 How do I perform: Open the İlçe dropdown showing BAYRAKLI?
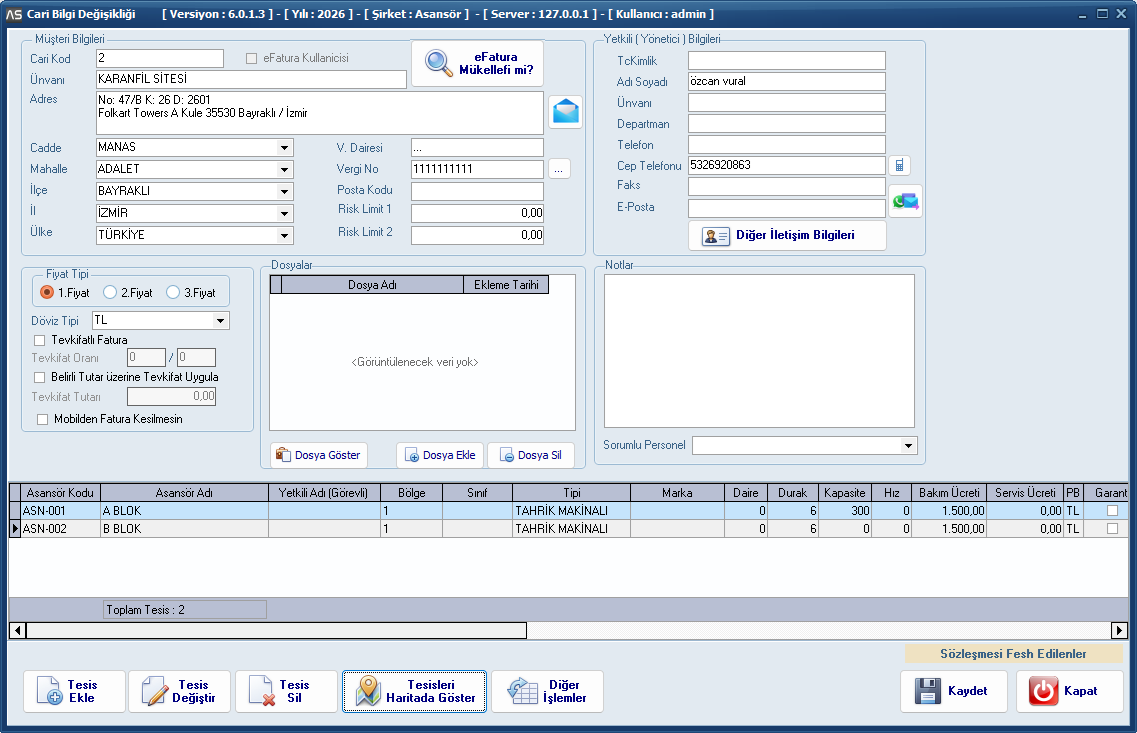click(284, 191)
